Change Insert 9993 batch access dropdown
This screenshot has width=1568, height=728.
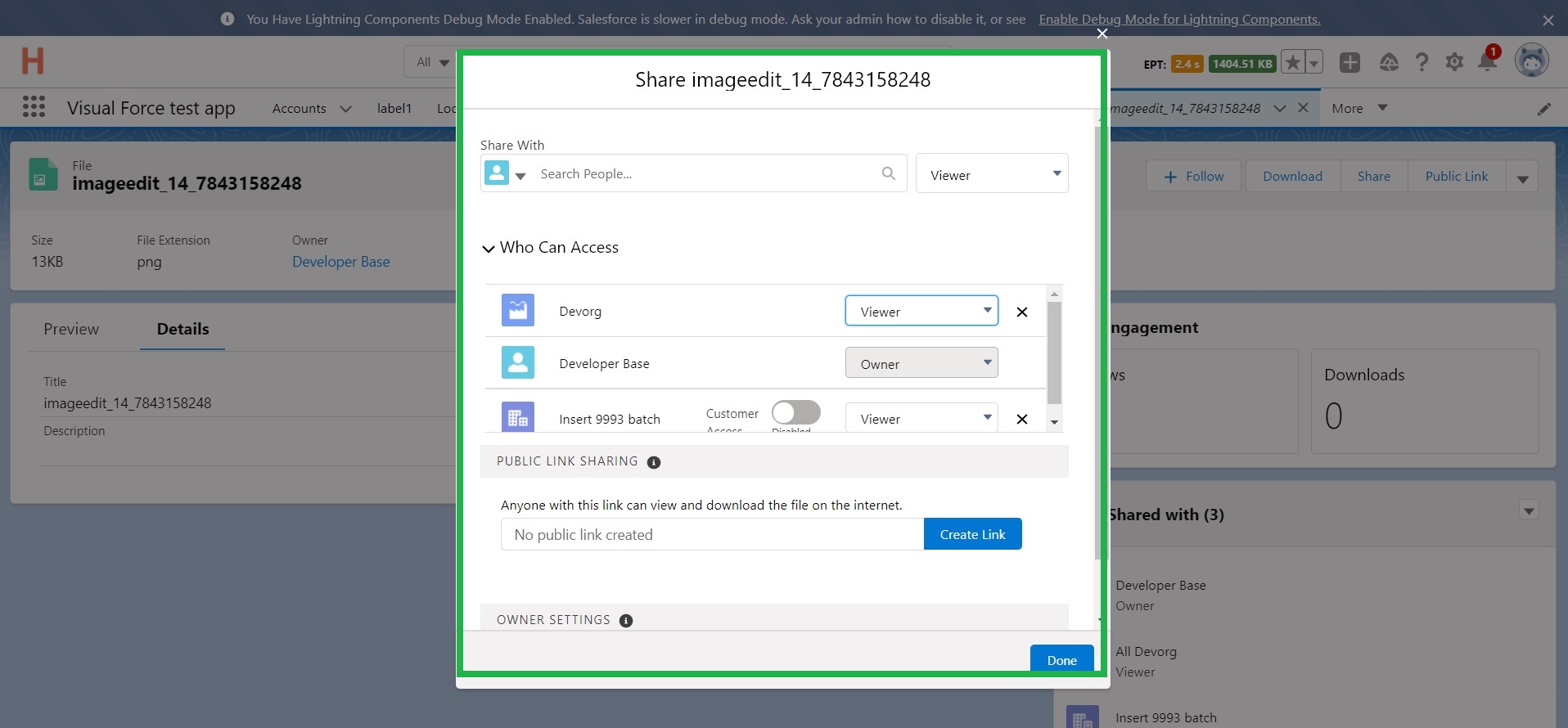tap(921, 418)
